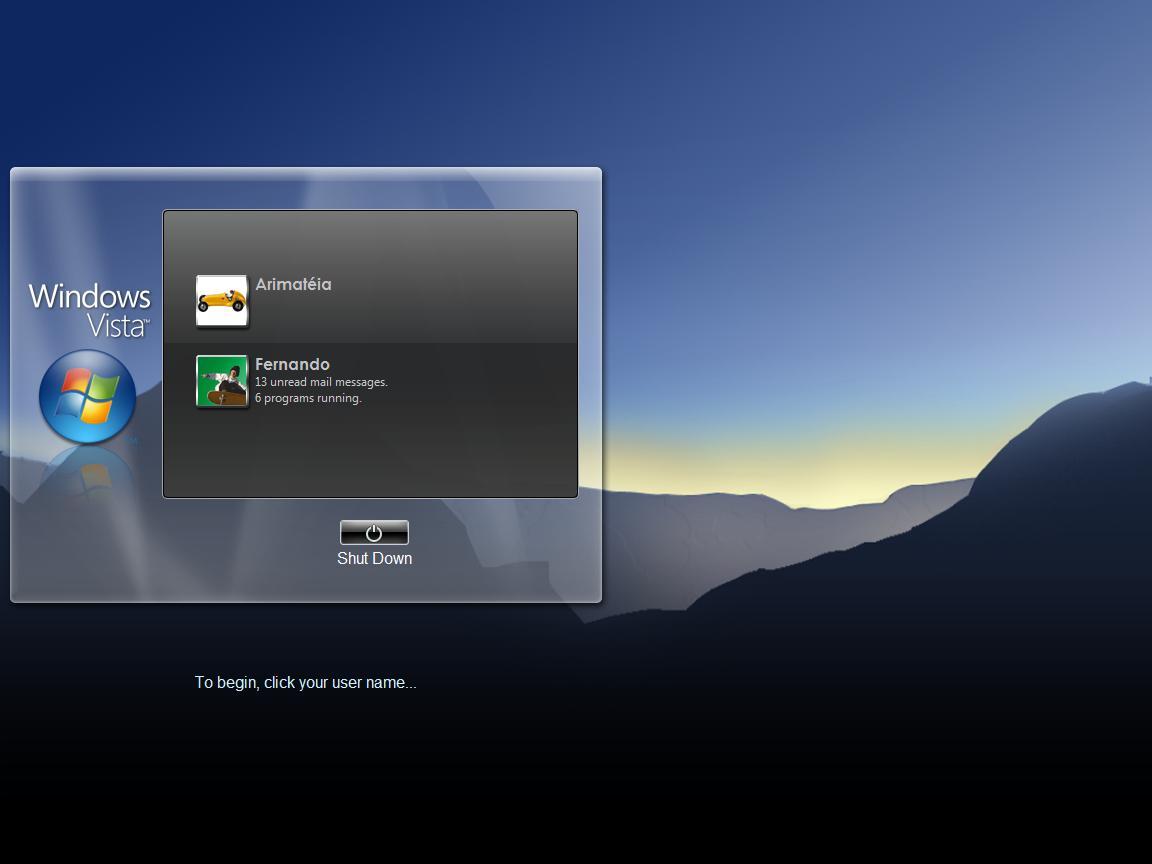Image resolution: width=1152 pixels, height=864 pixels.
Task: Click the Shut Down label
Action: [x=375, y=558]
